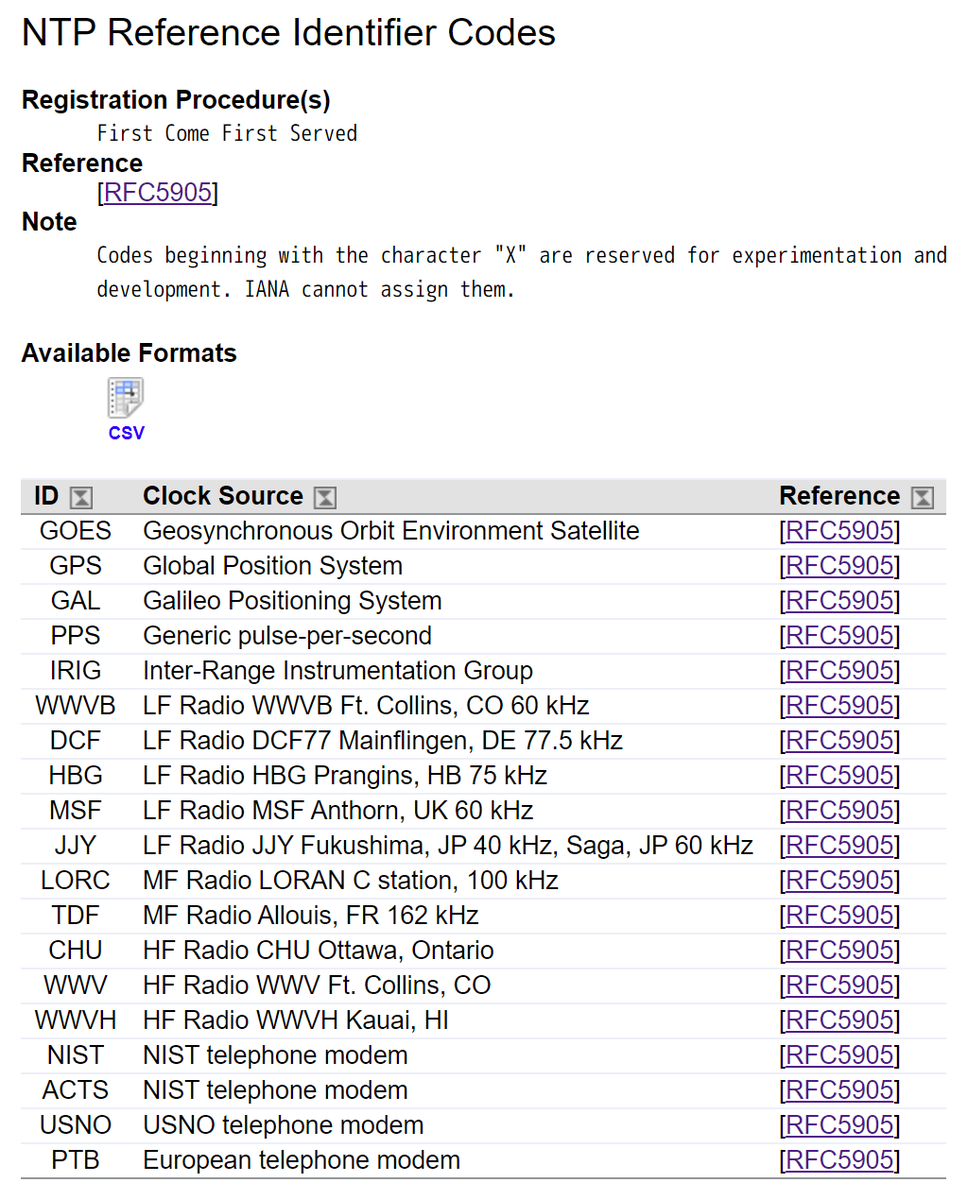Open RFC5905 link on the PTB row
Viewport: 968px width, 1200px height.
coord(839,1160)
